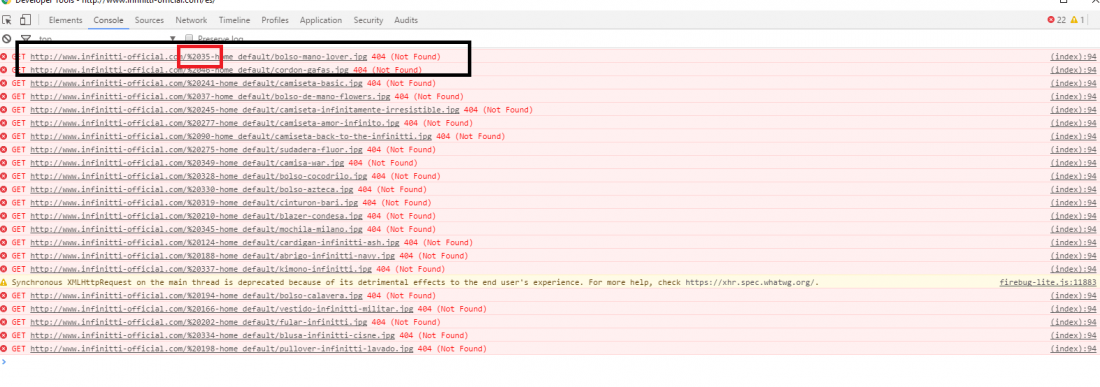Click the error icon on kimono-infinitti.jpg row
The image size is (1100, 387).
[x=4, y=269]
